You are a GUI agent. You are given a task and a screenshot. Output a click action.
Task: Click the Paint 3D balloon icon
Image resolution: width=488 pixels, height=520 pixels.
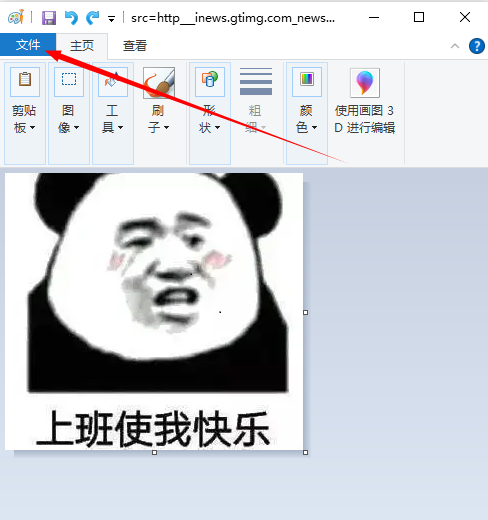[x=365, y=83]
